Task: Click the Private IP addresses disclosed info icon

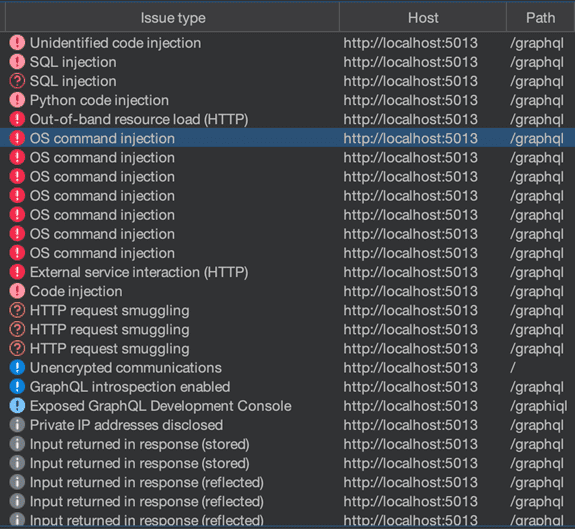Action: click(x=17, y=425)
